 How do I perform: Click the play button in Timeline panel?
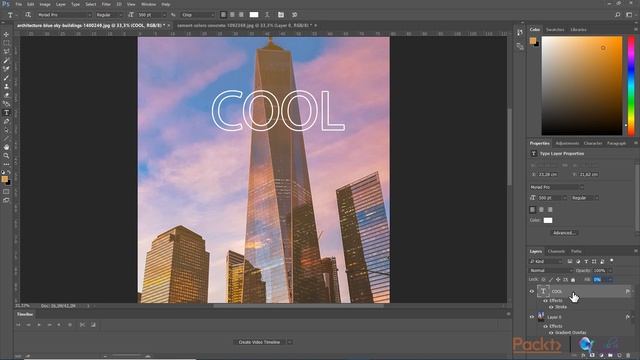tap(39, 325)
